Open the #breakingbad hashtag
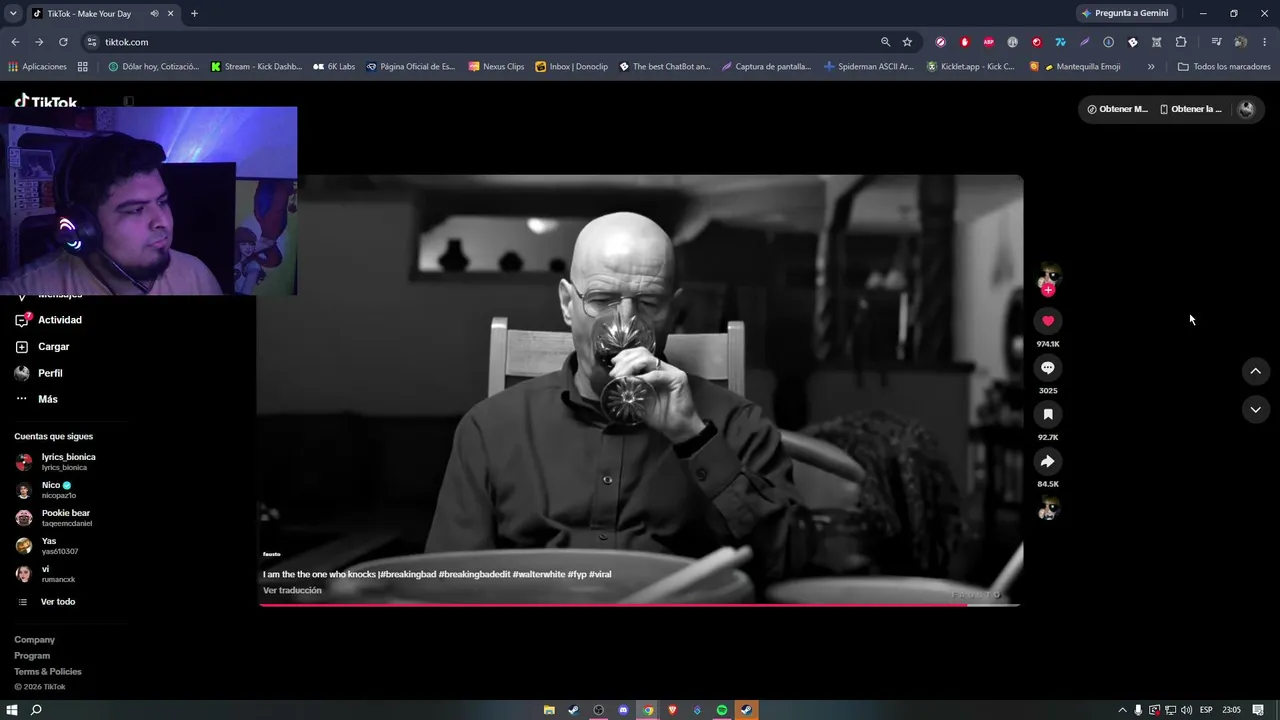 coord(407,574)
